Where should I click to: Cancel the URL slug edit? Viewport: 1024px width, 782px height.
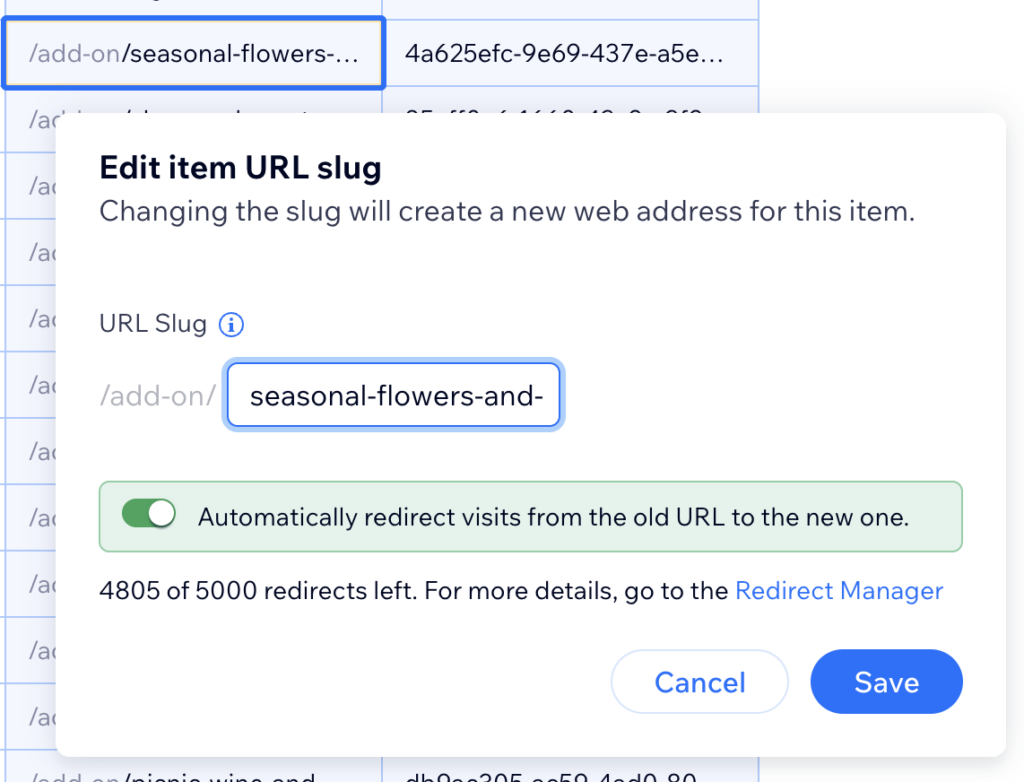click(699, 681)
